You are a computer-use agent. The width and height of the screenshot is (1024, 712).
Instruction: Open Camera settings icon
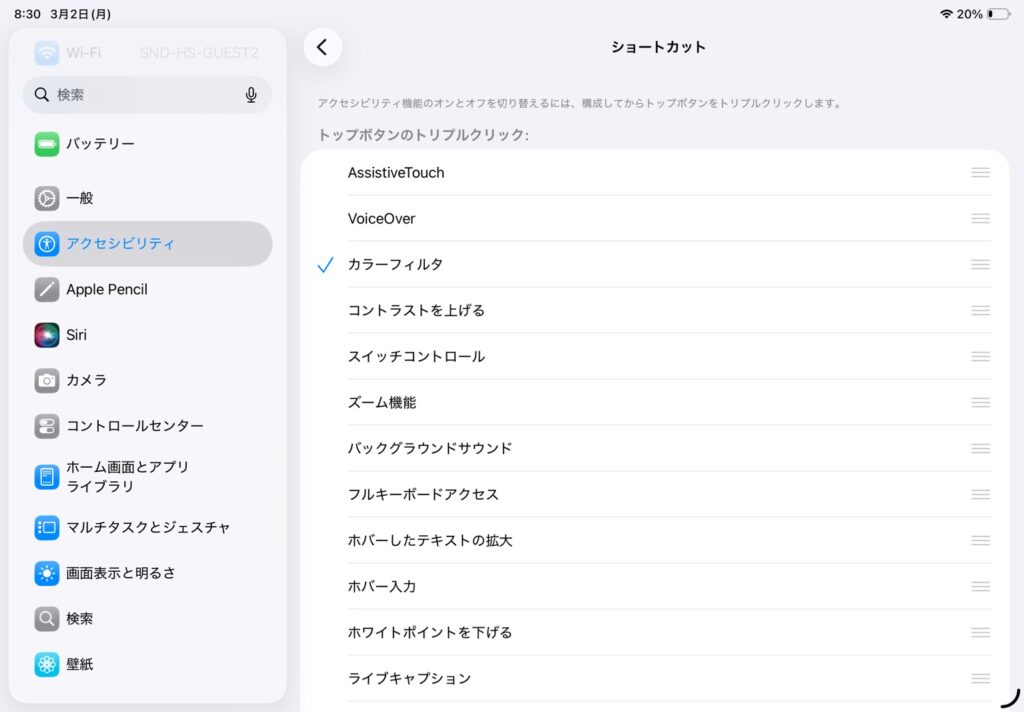[47, 380]
